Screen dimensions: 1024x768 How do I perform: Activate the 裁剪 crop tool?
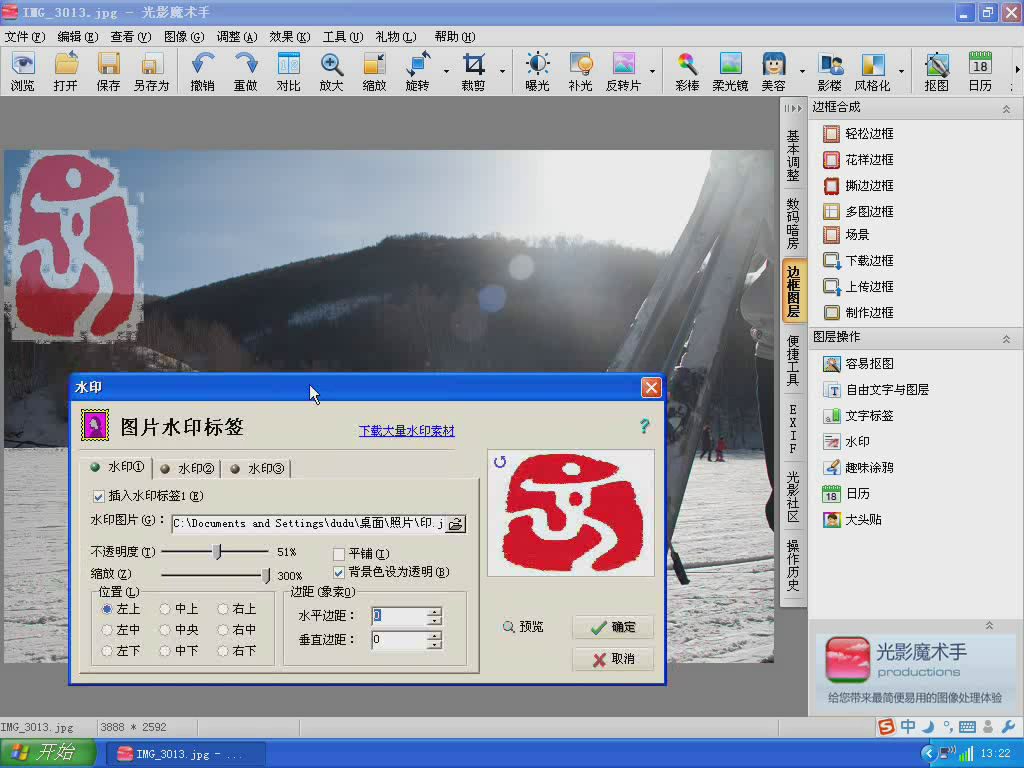pyautogui.click(x=473, y=71)
